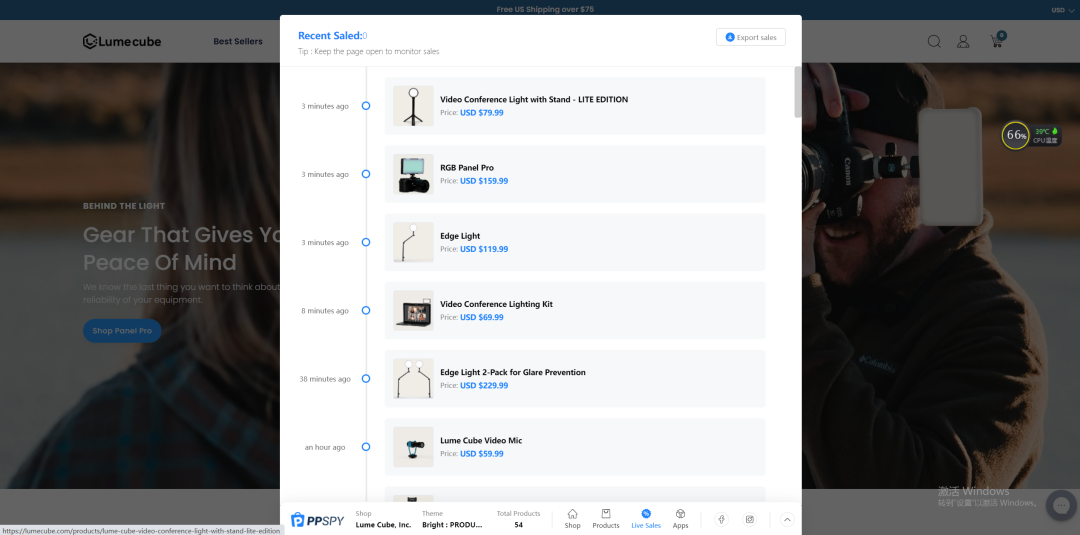This screenshot has height=535, width=1080.
Task: Click the RGB Panel Pro title
Action: 467,167
